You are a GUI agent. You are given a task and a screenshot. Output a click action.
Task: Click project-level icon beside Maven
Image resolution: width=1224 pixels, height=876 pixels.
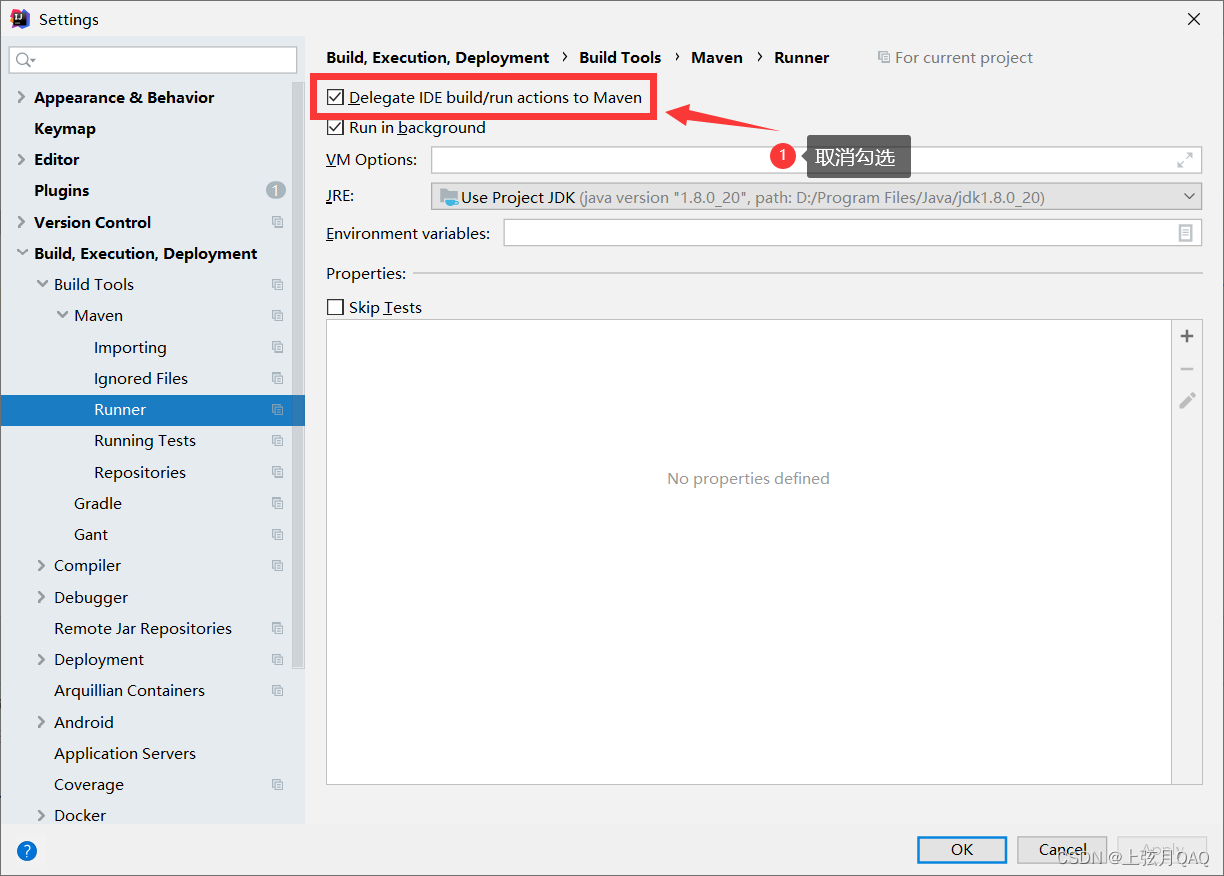tap(278, 315)
